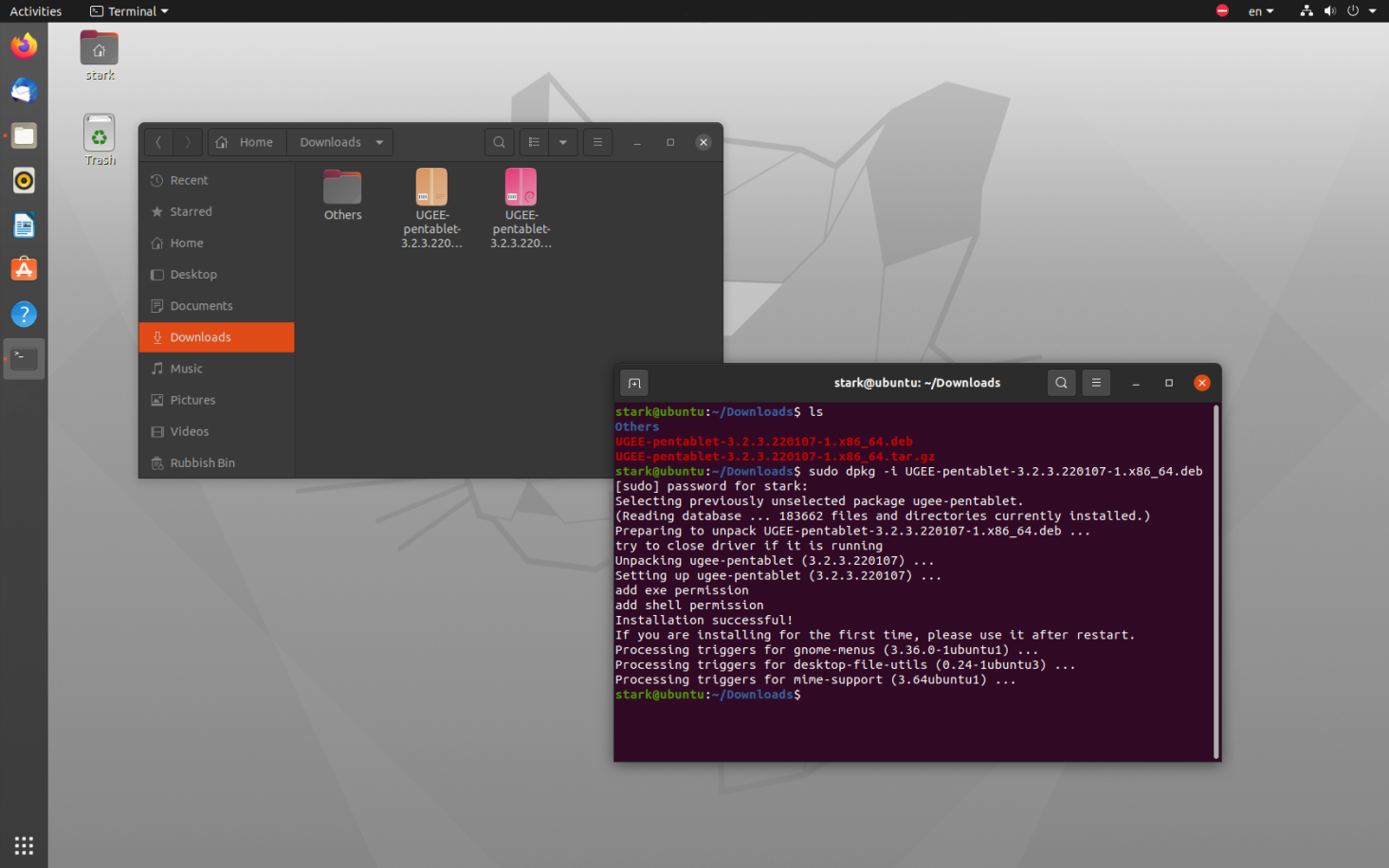Go forward in Files window
1389x868 pixels.
188,142
